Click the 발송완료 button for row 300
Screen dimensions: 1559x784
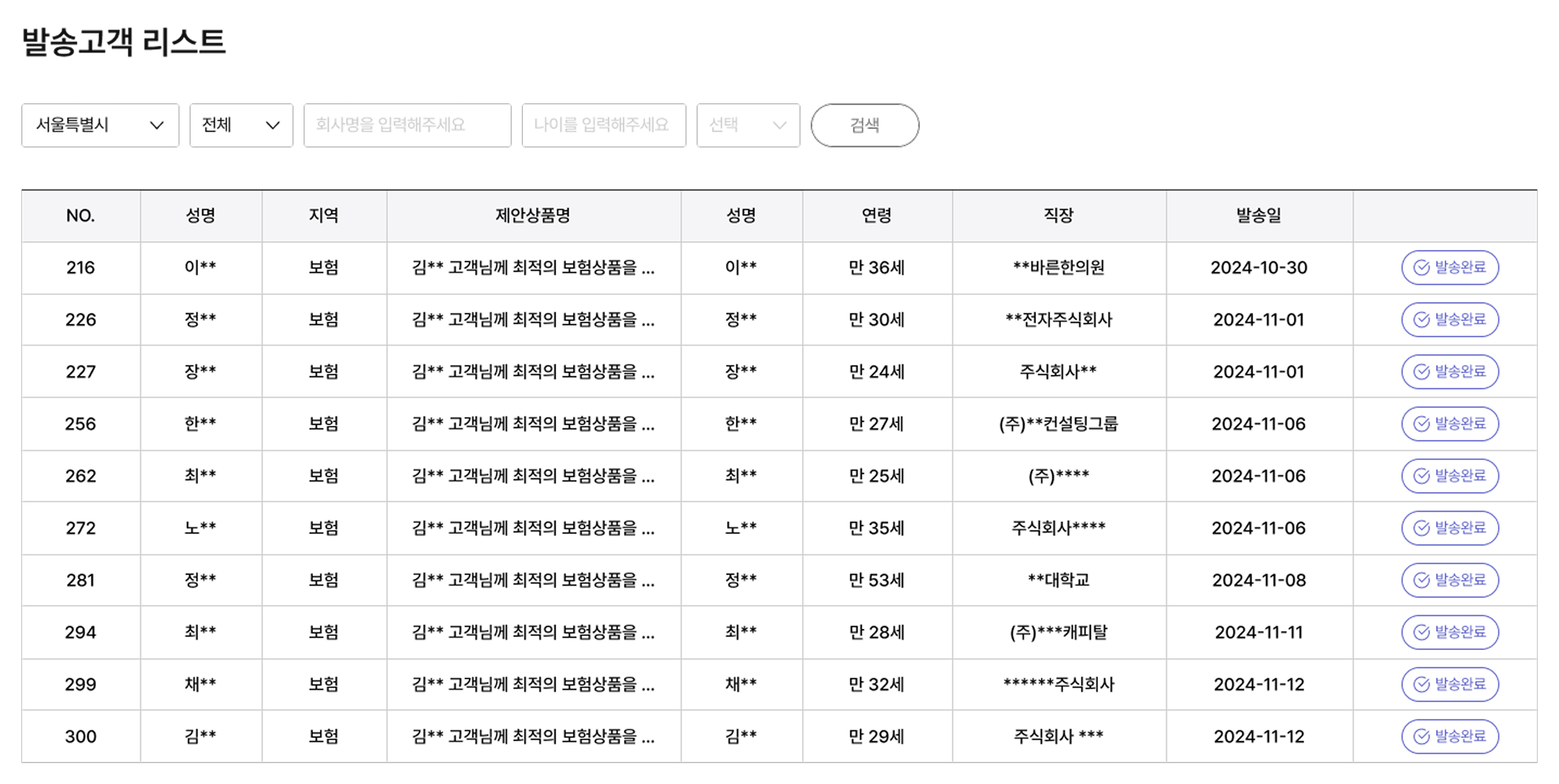[x=1449, y=736]
